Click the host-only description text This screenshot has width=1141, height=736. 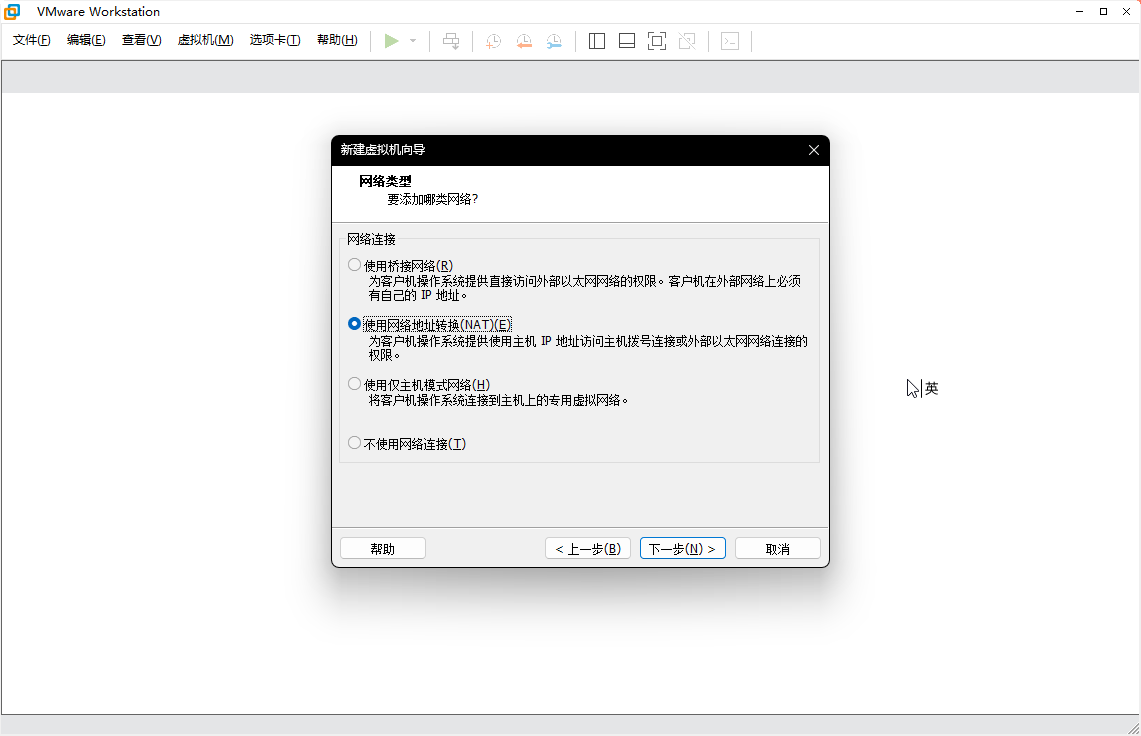498,400
